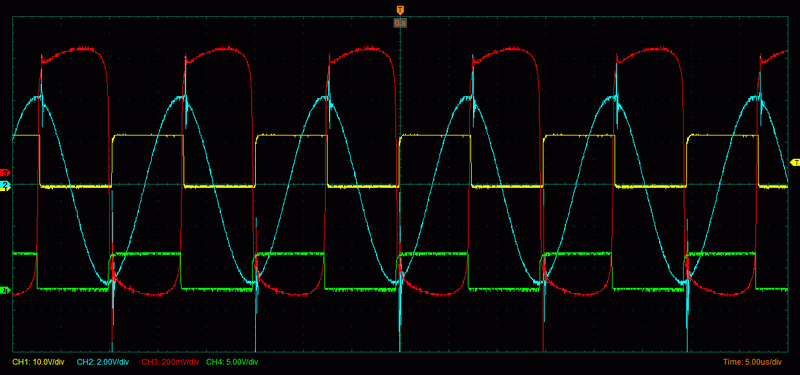The image size is (800, 375).
Task: Select the cyan channel 2 ground marker
Action: [6, 184]
